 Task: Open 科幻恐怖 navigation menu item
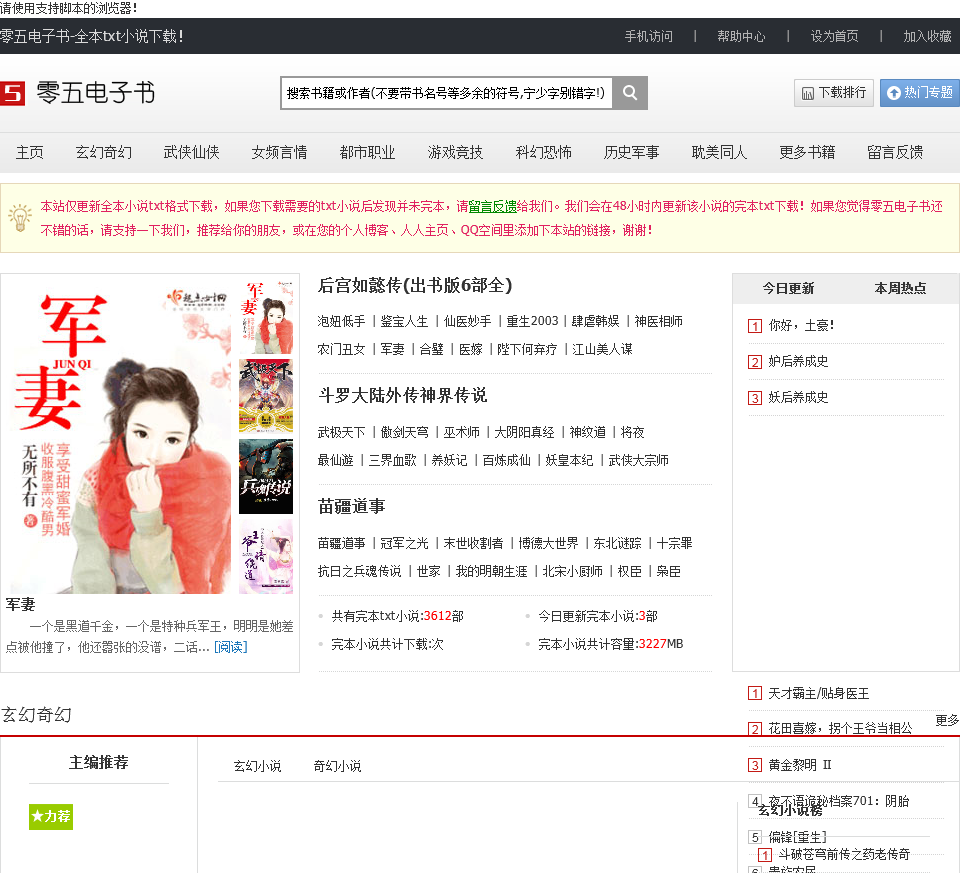[544, 152]
